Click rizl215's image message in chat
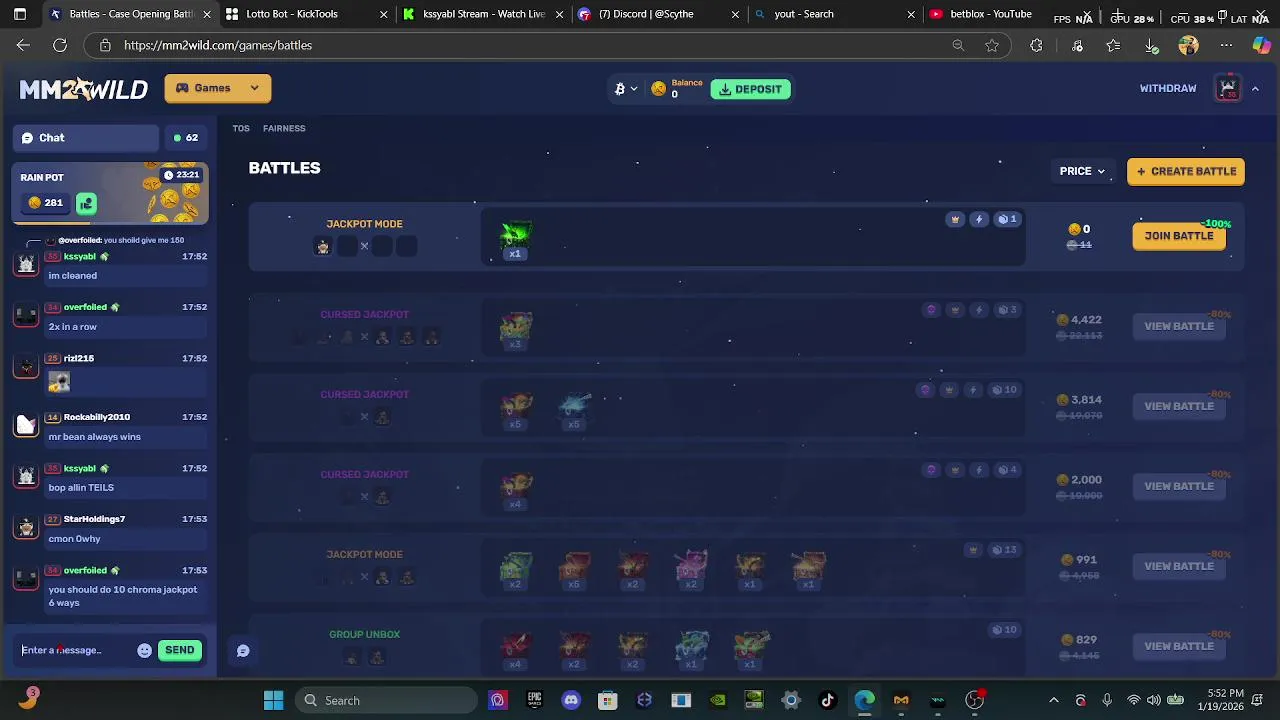The image size is (1280, 720). click(59, 381)
